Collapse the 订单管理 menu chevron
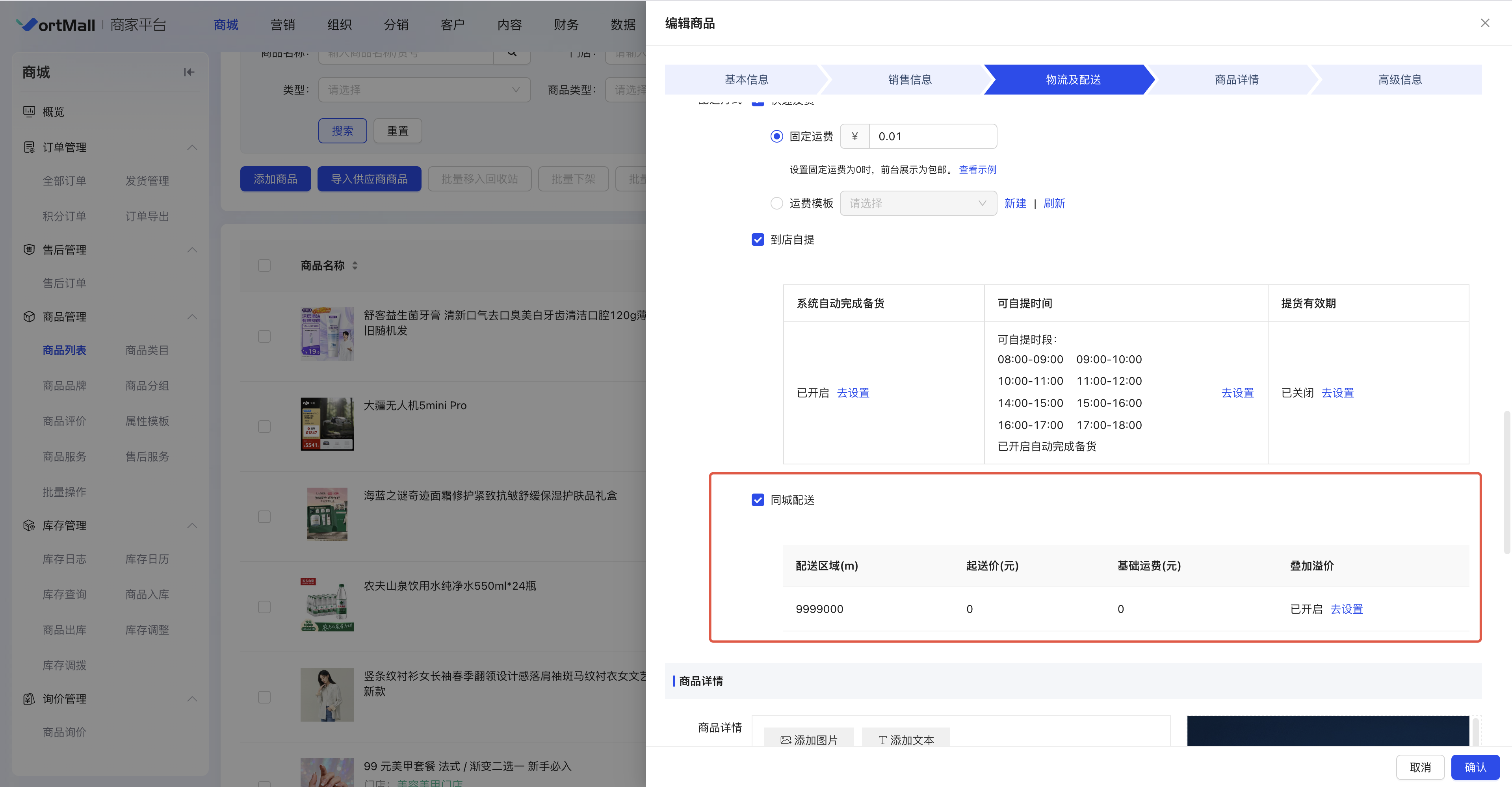Image resolution: width=1512 pixels, height=787 pixels. pos(192,147)
